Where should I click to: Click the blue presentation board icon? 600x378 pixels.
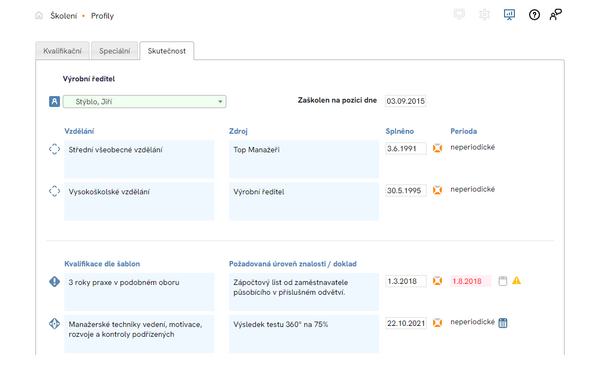[x=509, y=15]
